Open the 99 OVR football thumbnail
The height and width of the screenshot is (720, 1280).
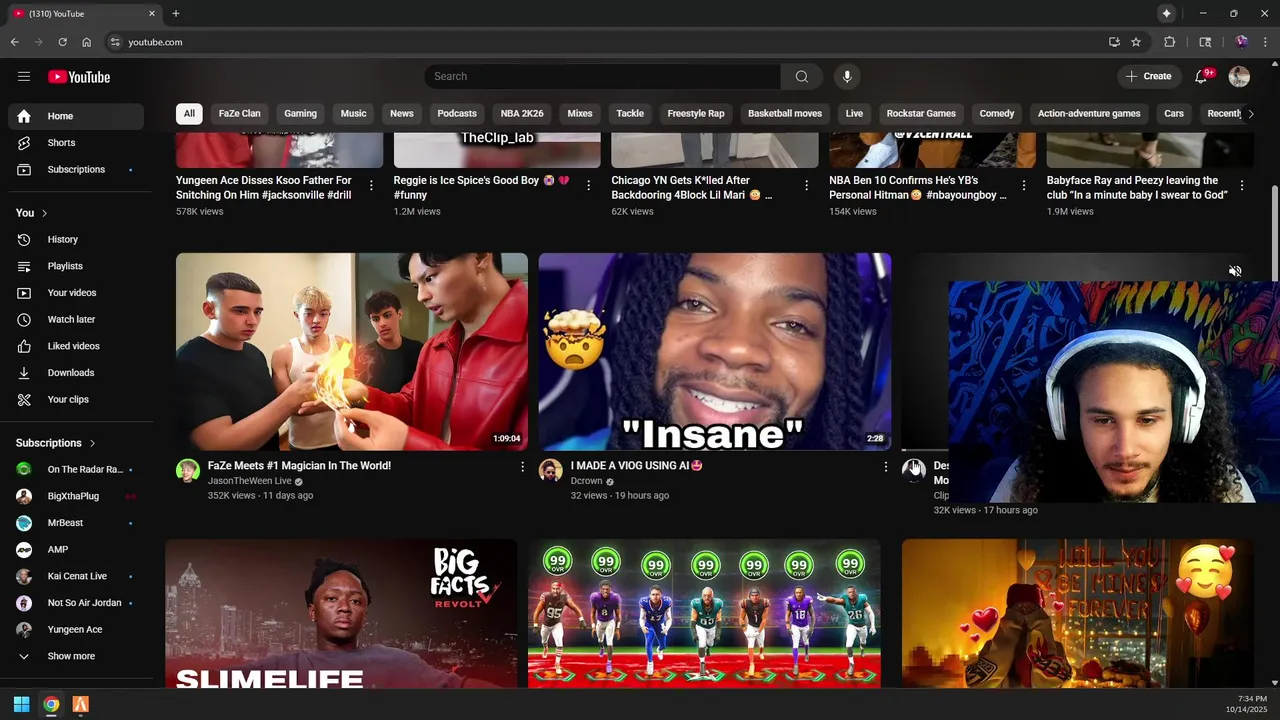704,614
